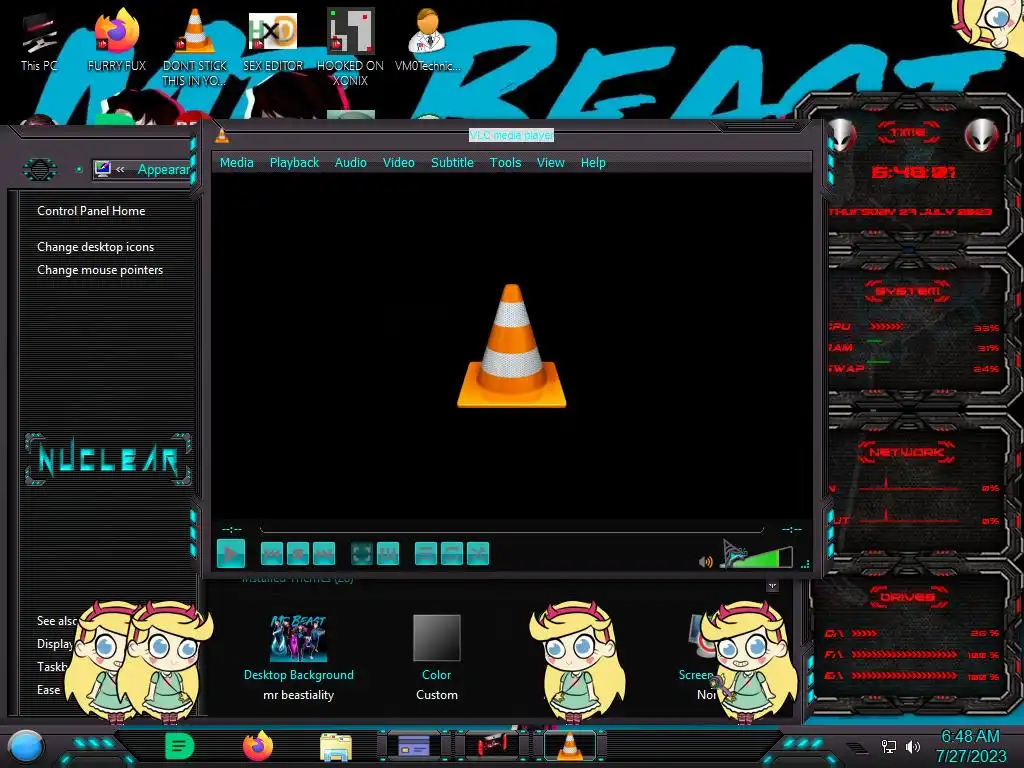Toggle VLC shuffle mode
Image resolution: width=1024 pixels, height=768 pixels.
pos(478,554)
